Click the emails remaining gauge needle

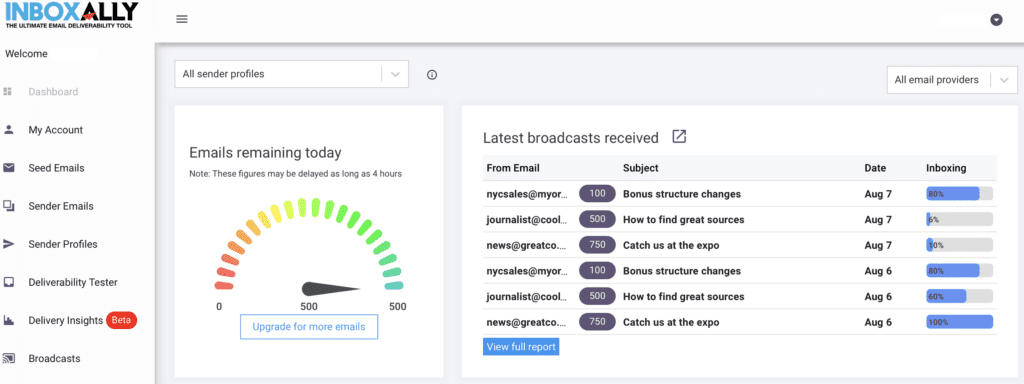(x=330, y=288)
